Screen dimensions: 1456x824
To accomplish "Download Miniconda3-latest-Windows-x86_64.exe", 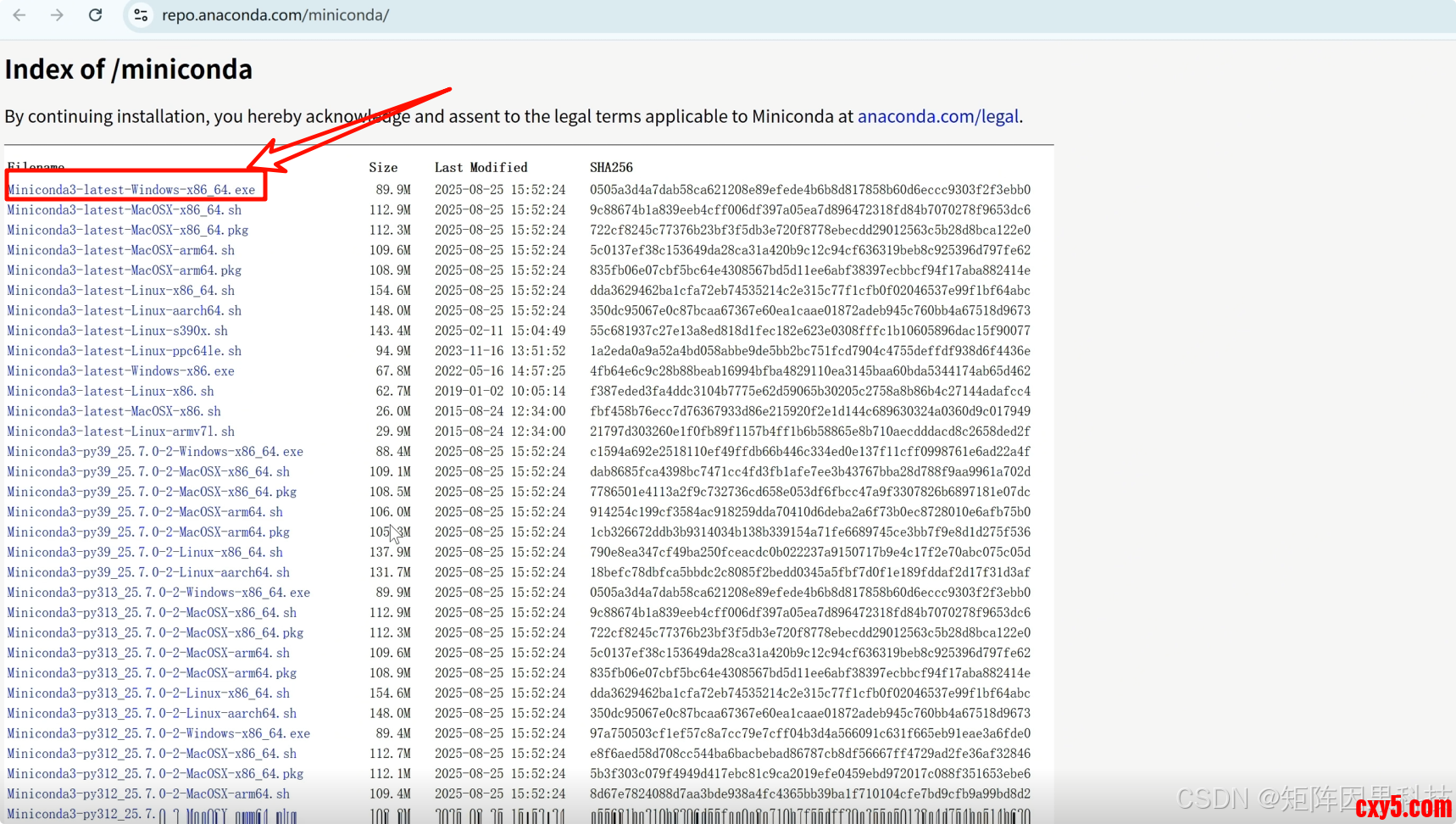I will coord(131,190).
